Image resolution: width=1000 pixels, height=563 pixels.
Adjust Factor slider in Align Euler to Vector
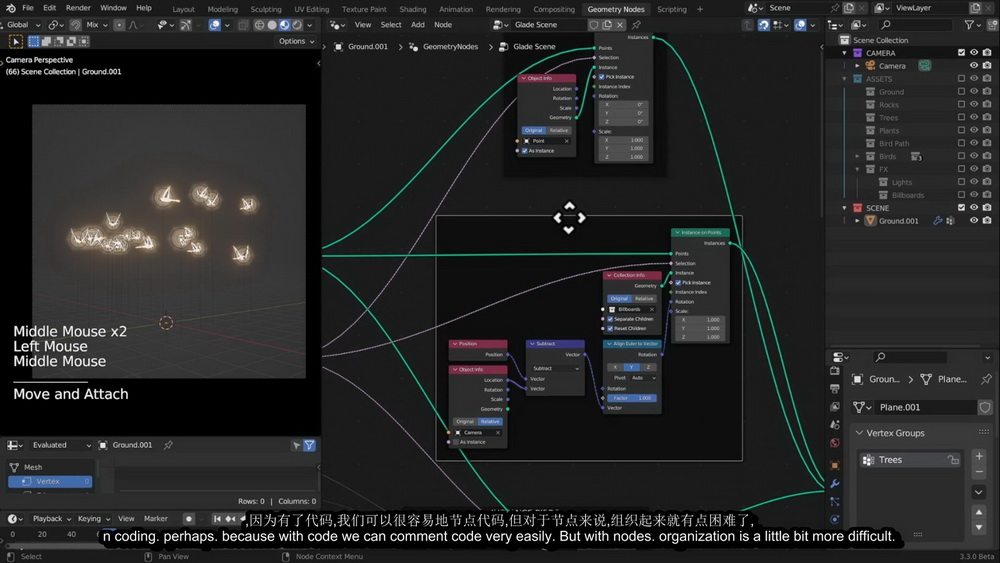click(632, 398)
